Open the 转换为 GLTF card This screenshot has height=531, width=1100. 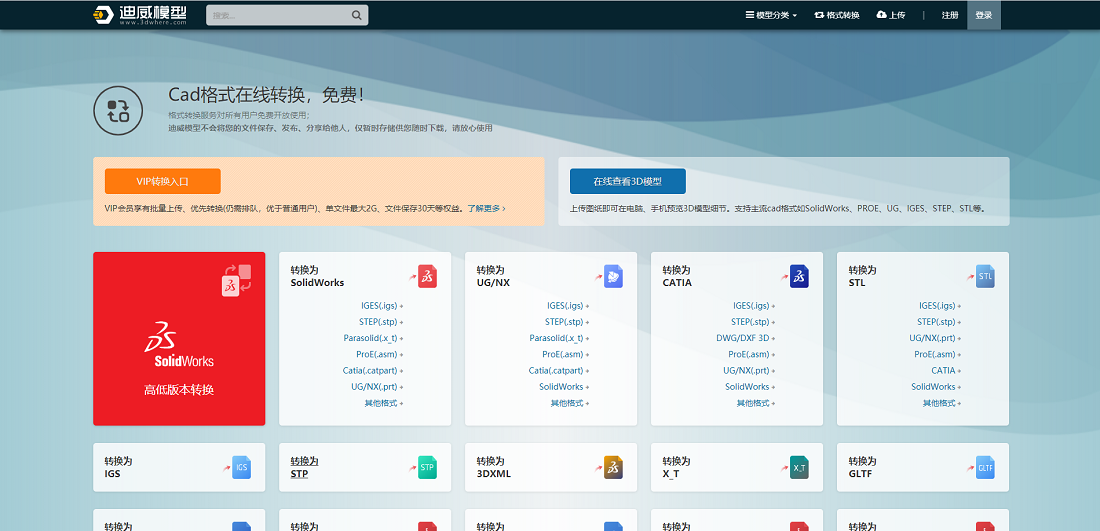923,467
